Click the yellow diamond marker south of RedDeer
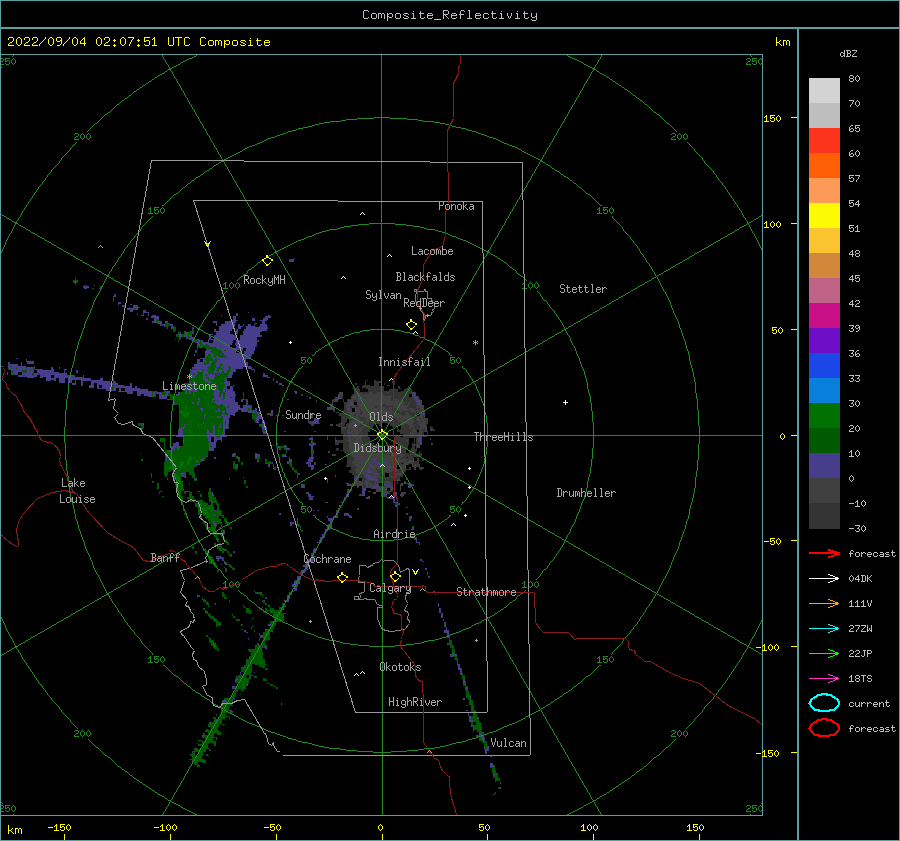 pyautogui.click(x=411, y=324)
